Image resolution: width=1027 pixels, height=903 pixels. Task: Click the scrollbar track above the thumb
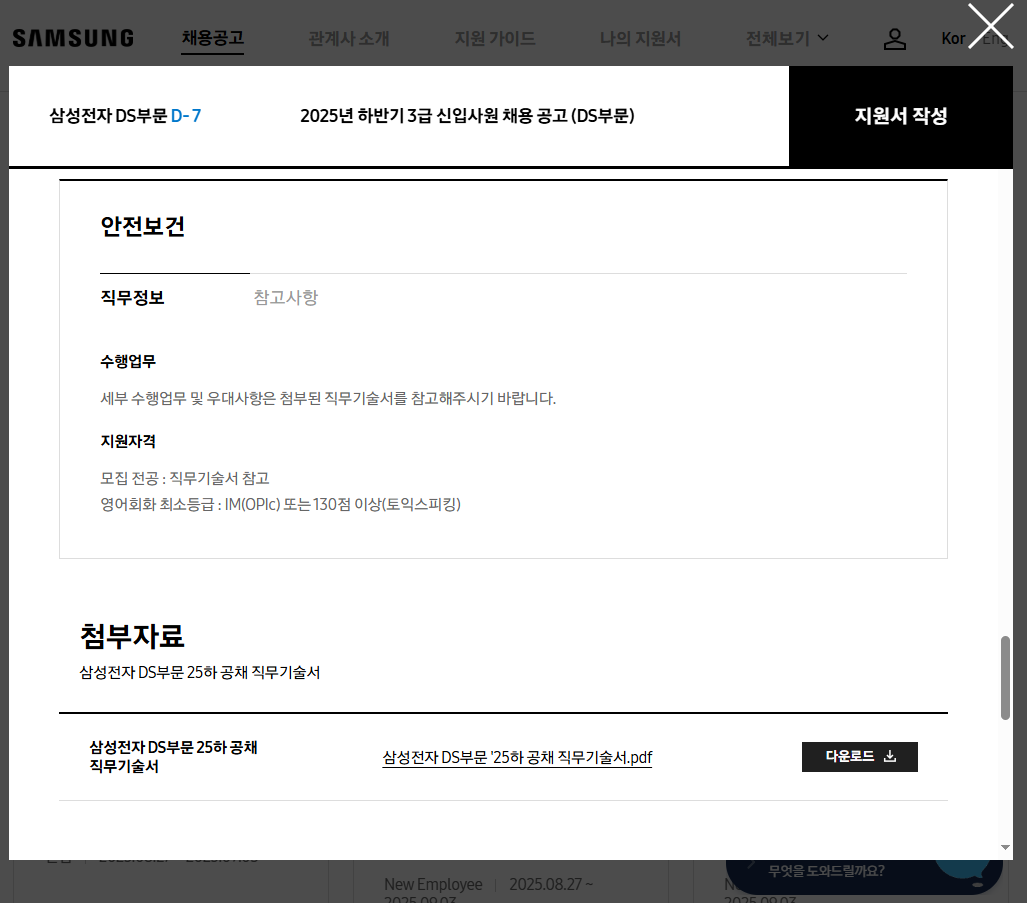tap(1005, 400)
